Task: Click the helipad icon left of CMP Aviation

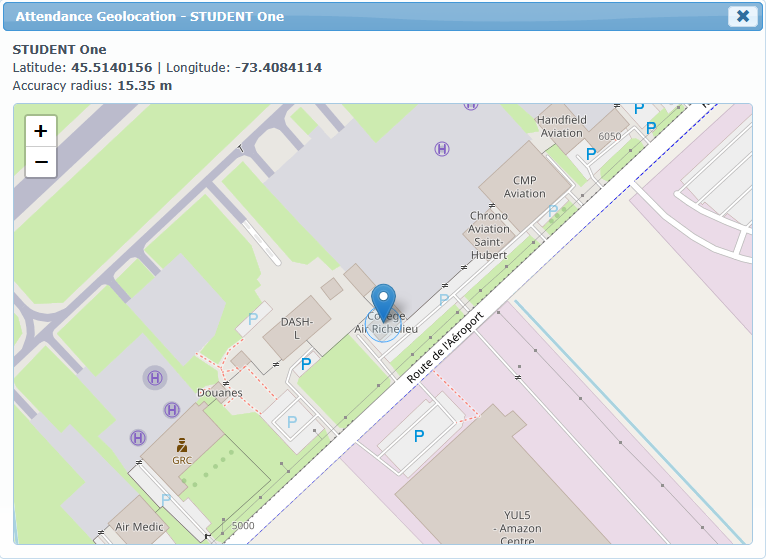Action: [x=441, y=148]
